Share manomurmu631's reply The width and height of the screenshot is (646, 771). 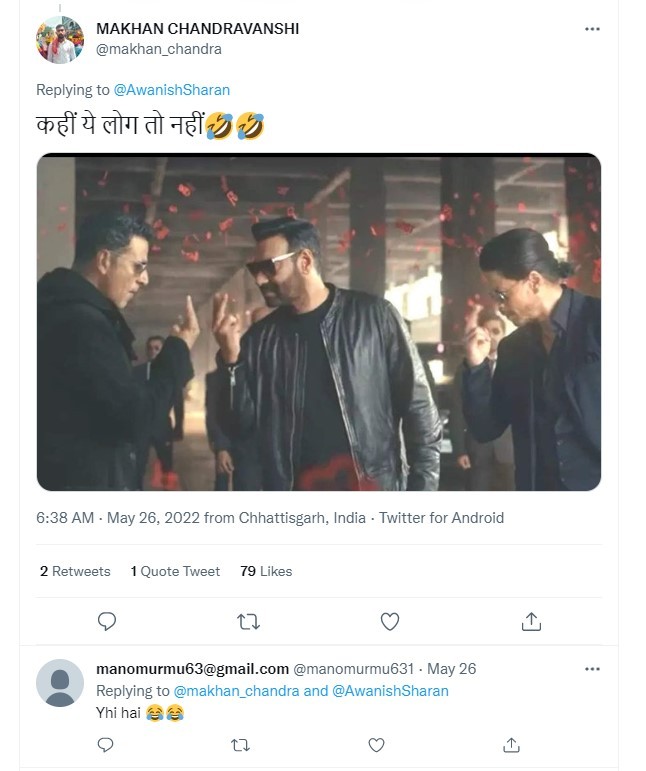pos(511,745)
